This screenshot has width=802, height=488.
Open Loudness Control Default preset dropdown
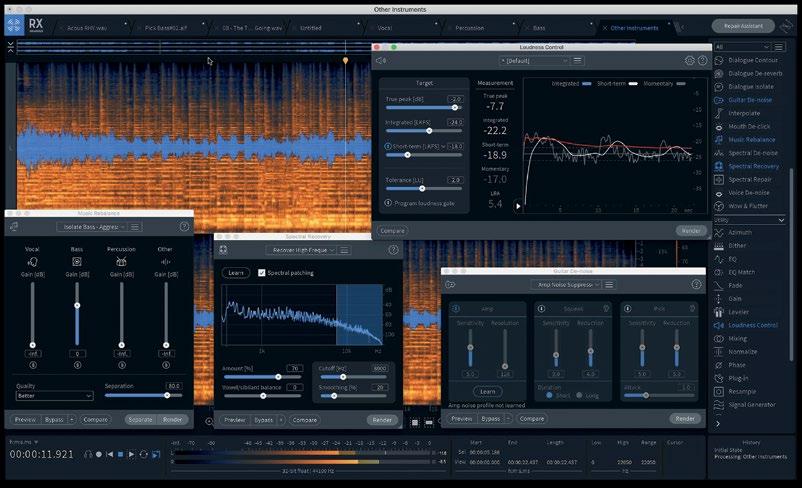[534, 61]
